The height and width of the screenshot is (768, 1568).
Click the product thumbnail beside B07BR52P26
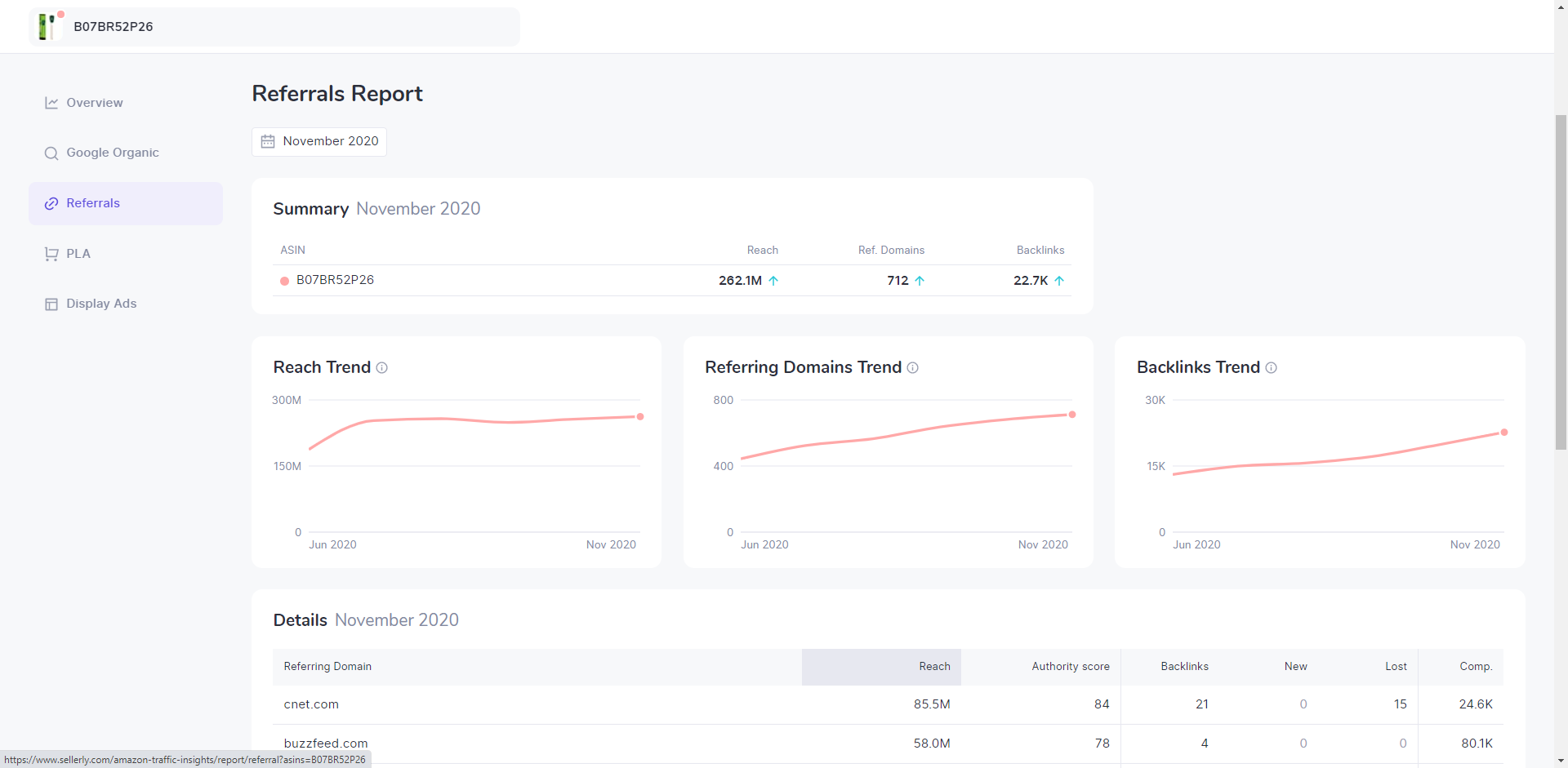48,26
